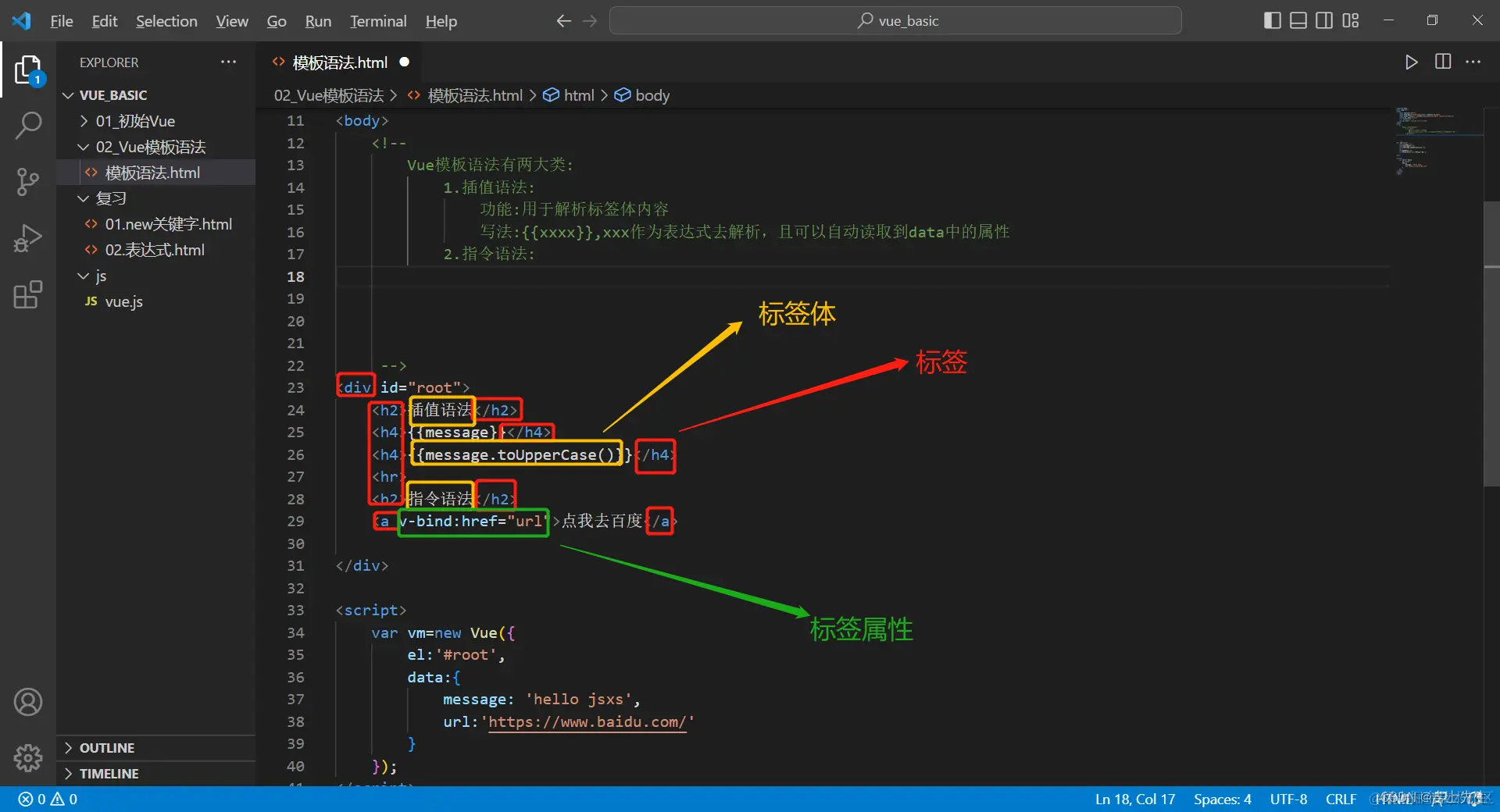
Task: Go back with the navigation arrow
Action: click(x=563, y=21)
